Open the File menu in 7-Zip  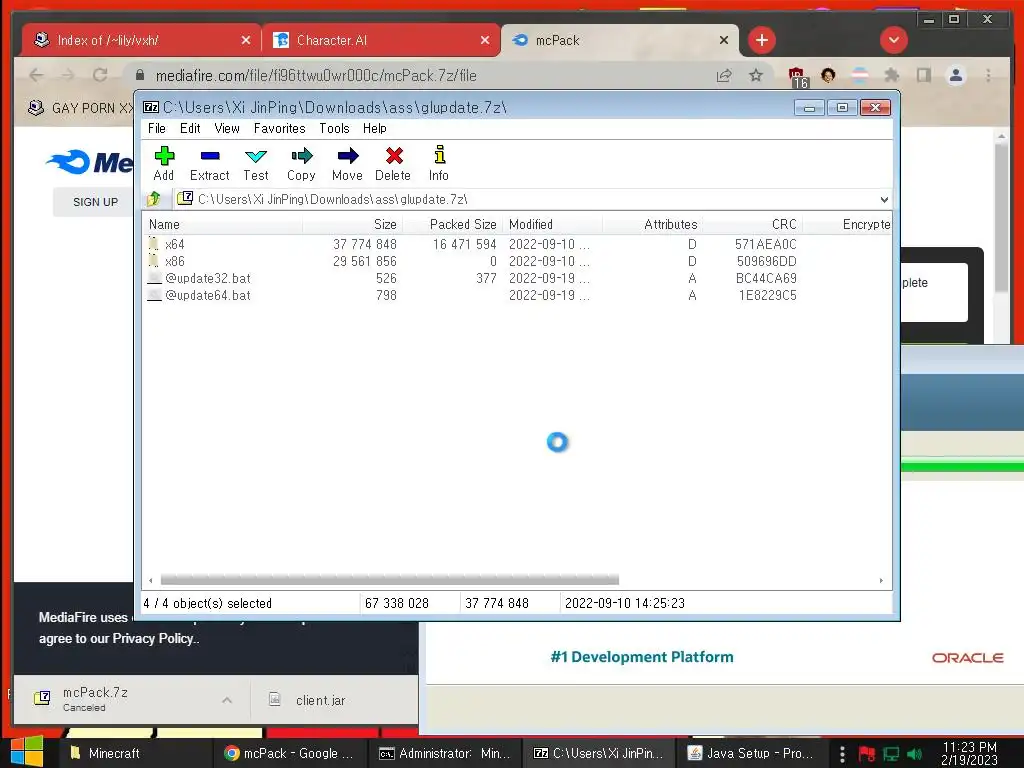tap(157, 128)
